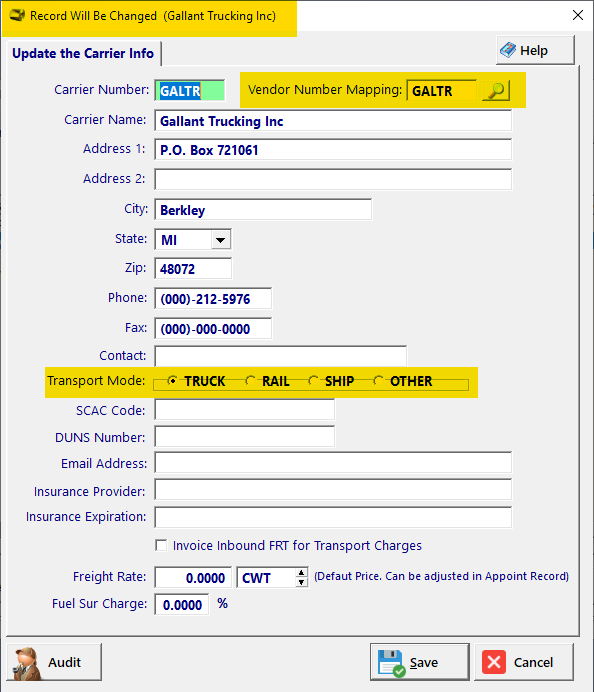Image resolution: width=594 pixels, height=692 pixels.
Task: Click the Phone field
Action: [x=213, y=299]
